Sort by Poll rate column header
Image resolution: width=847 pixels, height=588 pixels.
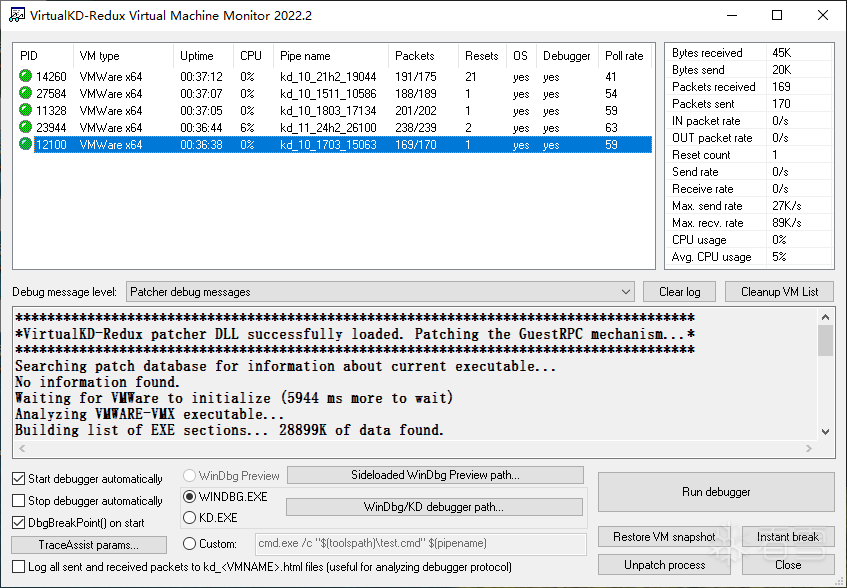point(625,56)
